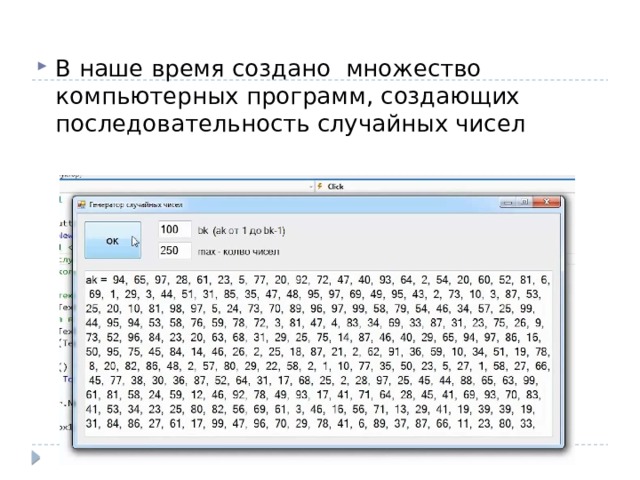Click the 'ak =' text in output box
The width and height of the screenshot is (640, 480).
tap(96, 280)
